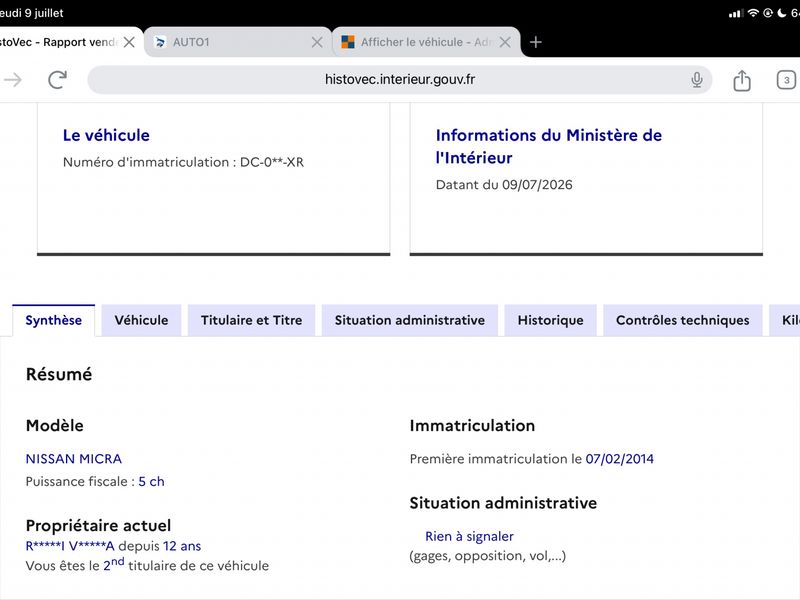Open the share sheet icon
This screenshot has width=800, height=600.
(741, 80)
